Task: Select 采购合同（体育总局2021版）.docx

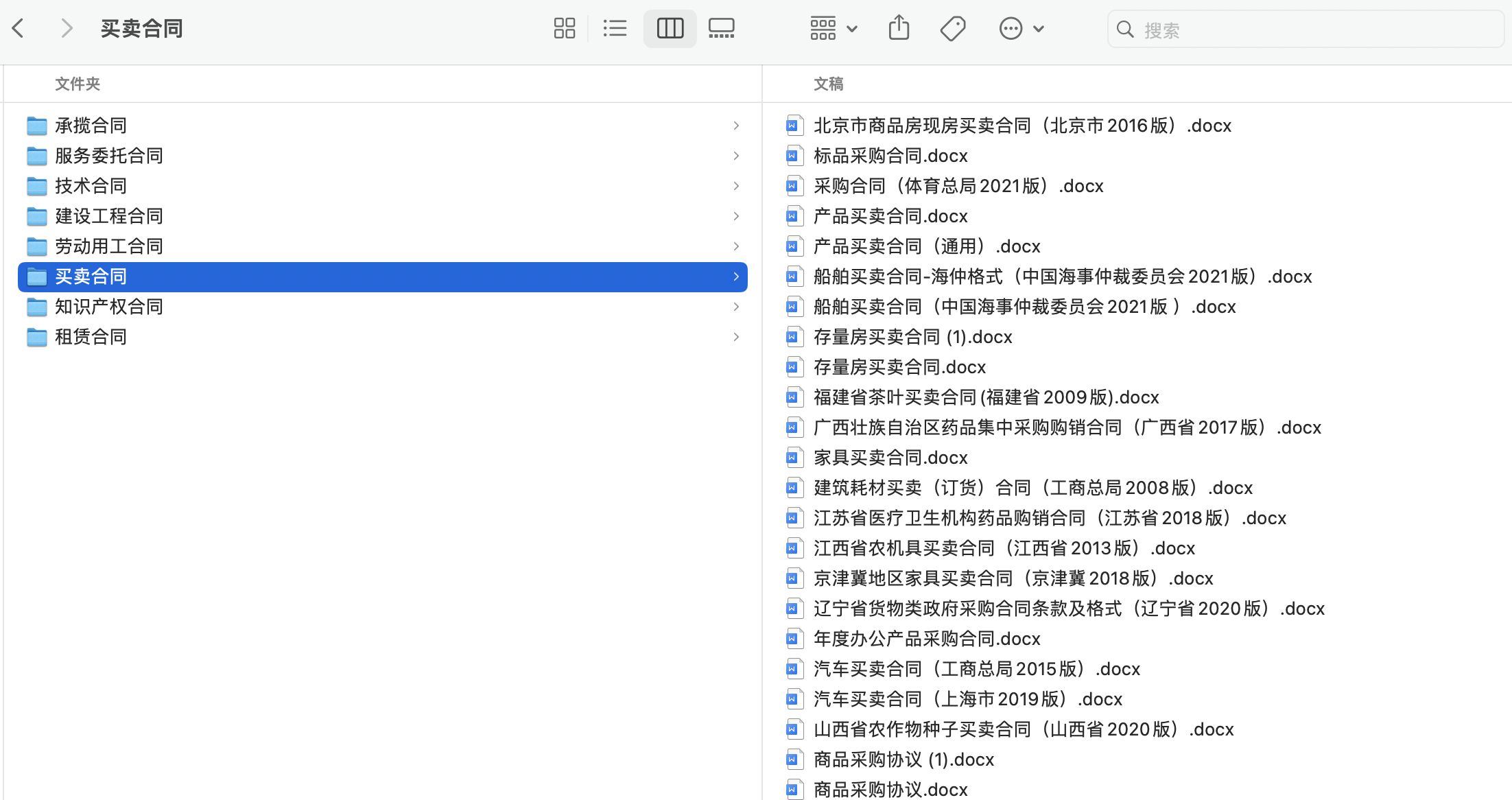Action: click(x=958, y=186)
